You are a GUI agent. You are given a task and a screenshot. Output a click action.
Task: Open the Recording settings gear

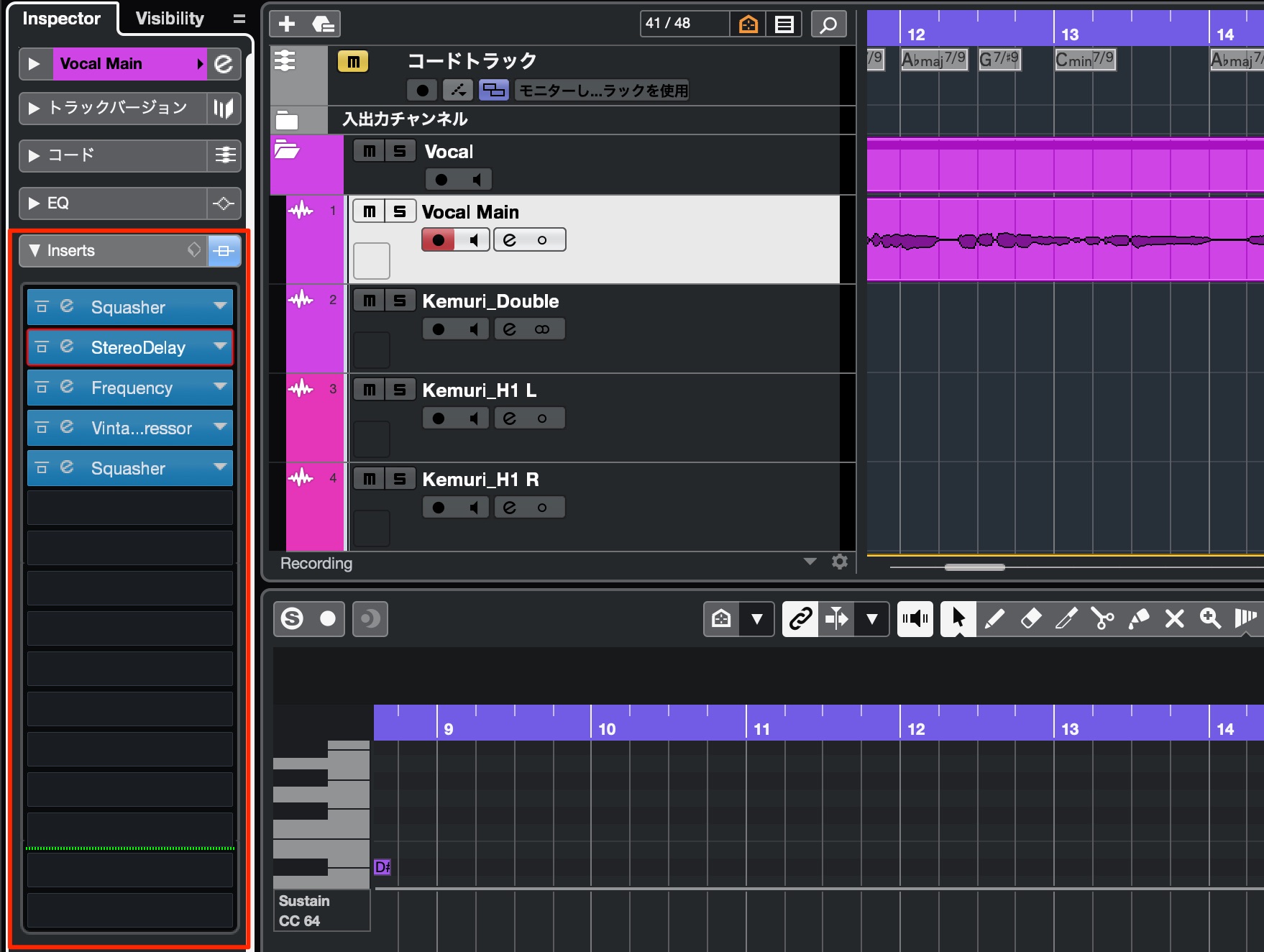(x=839, y=562)
